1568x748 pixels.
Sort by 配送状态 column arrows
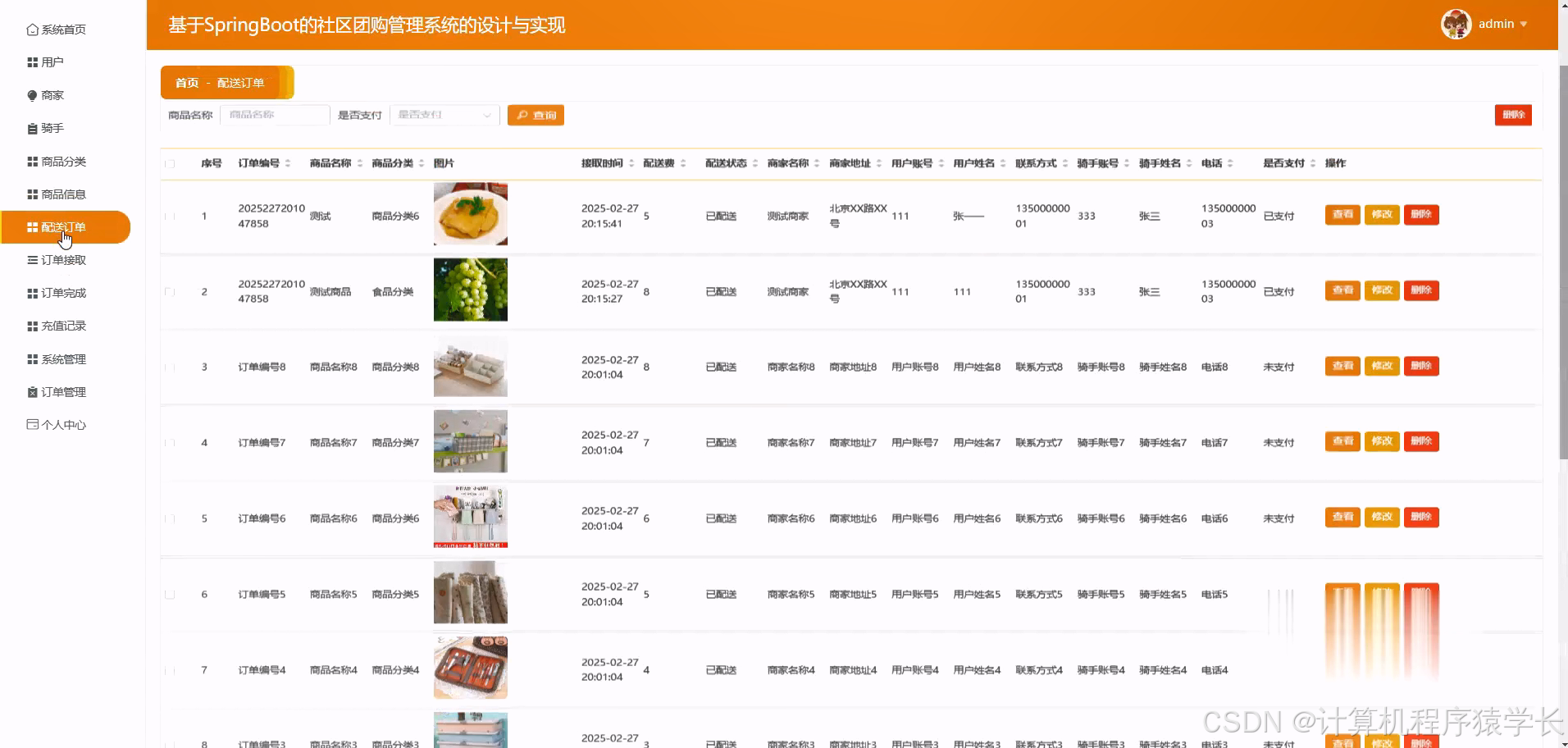click(x=755, y=163)
